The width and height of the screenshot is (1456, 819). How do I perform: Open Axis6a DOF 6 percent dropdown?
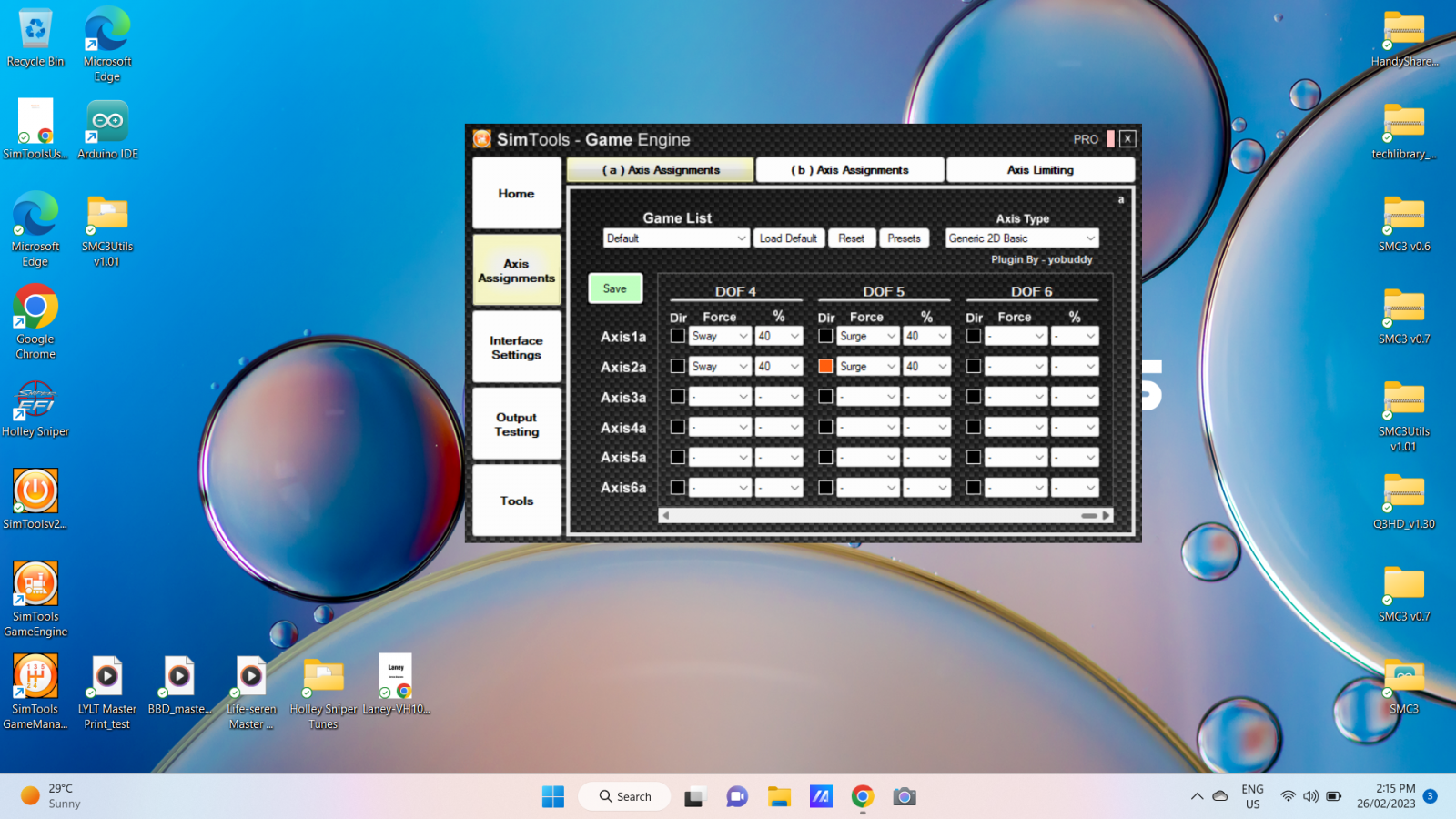coord(1075,488)
